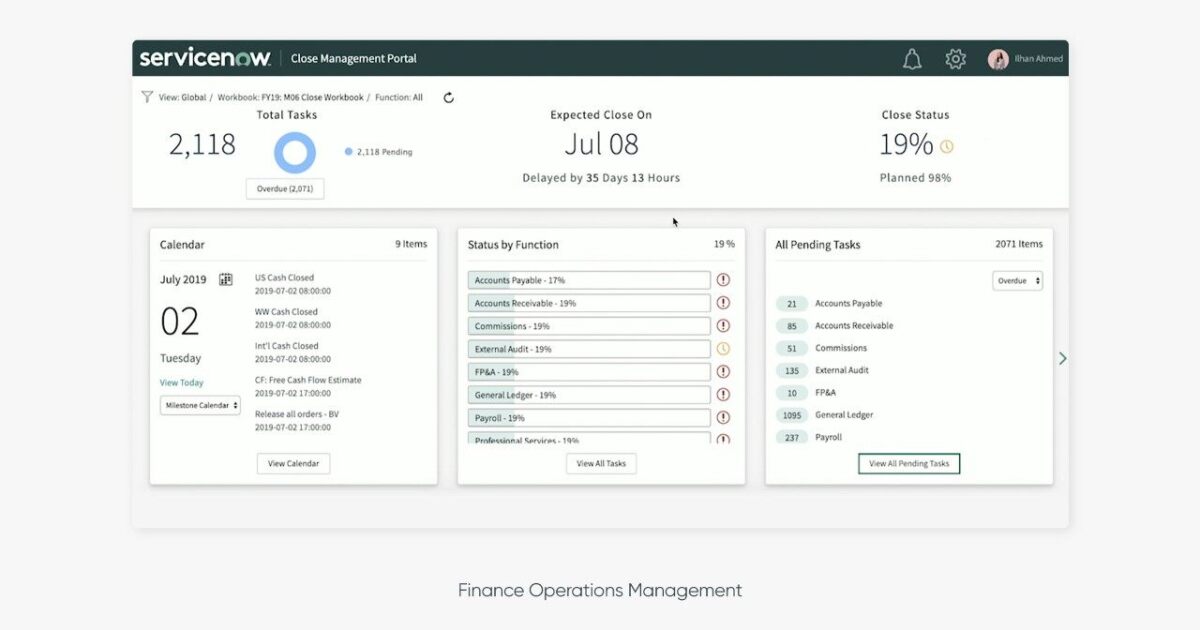Click Ilhan Ahmed's profile avatar
1200x630 pixels.
pyautogui.click(x=1000, y=59)
